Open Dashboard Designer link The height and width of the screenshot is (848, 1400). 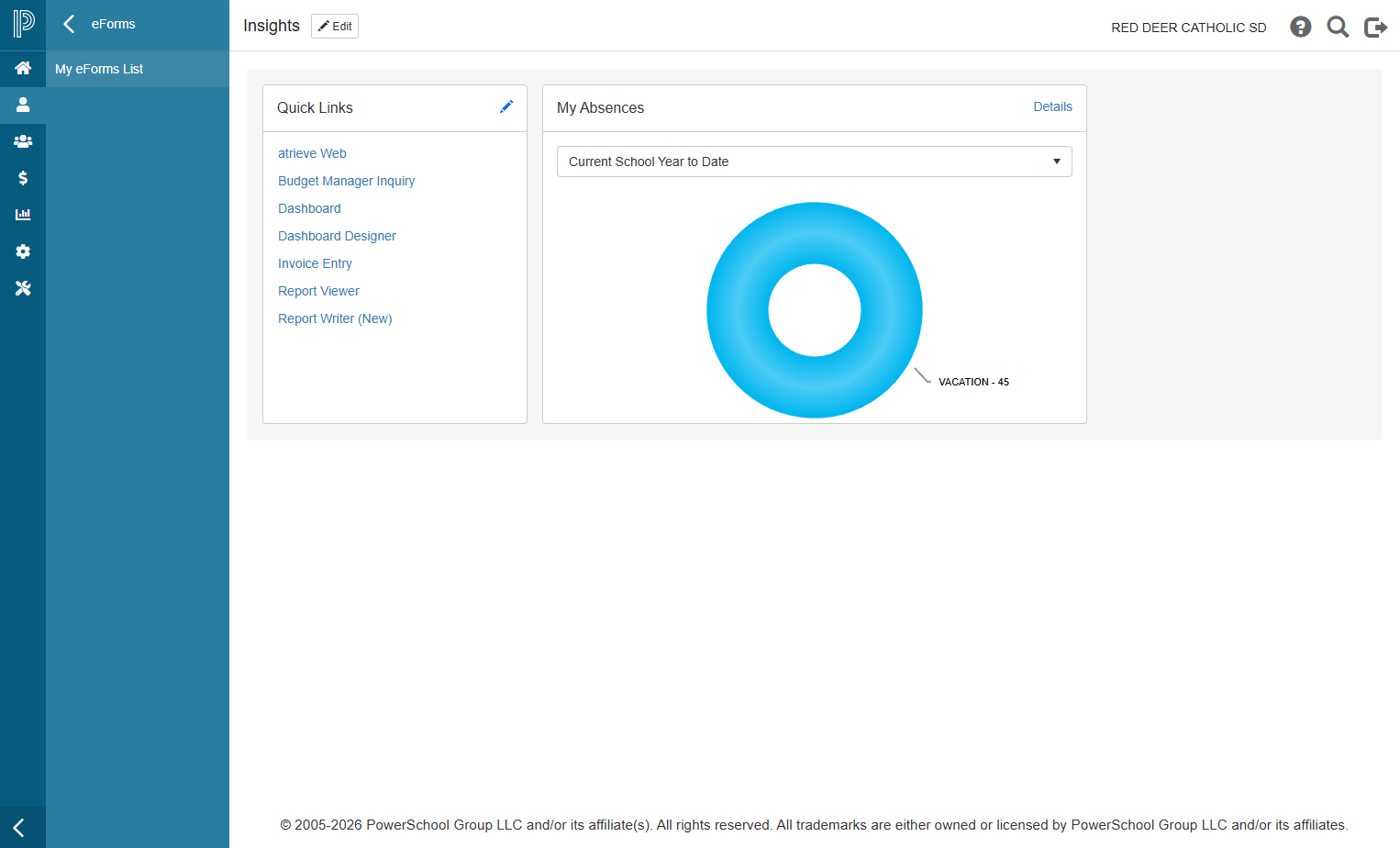click(337, 236)
